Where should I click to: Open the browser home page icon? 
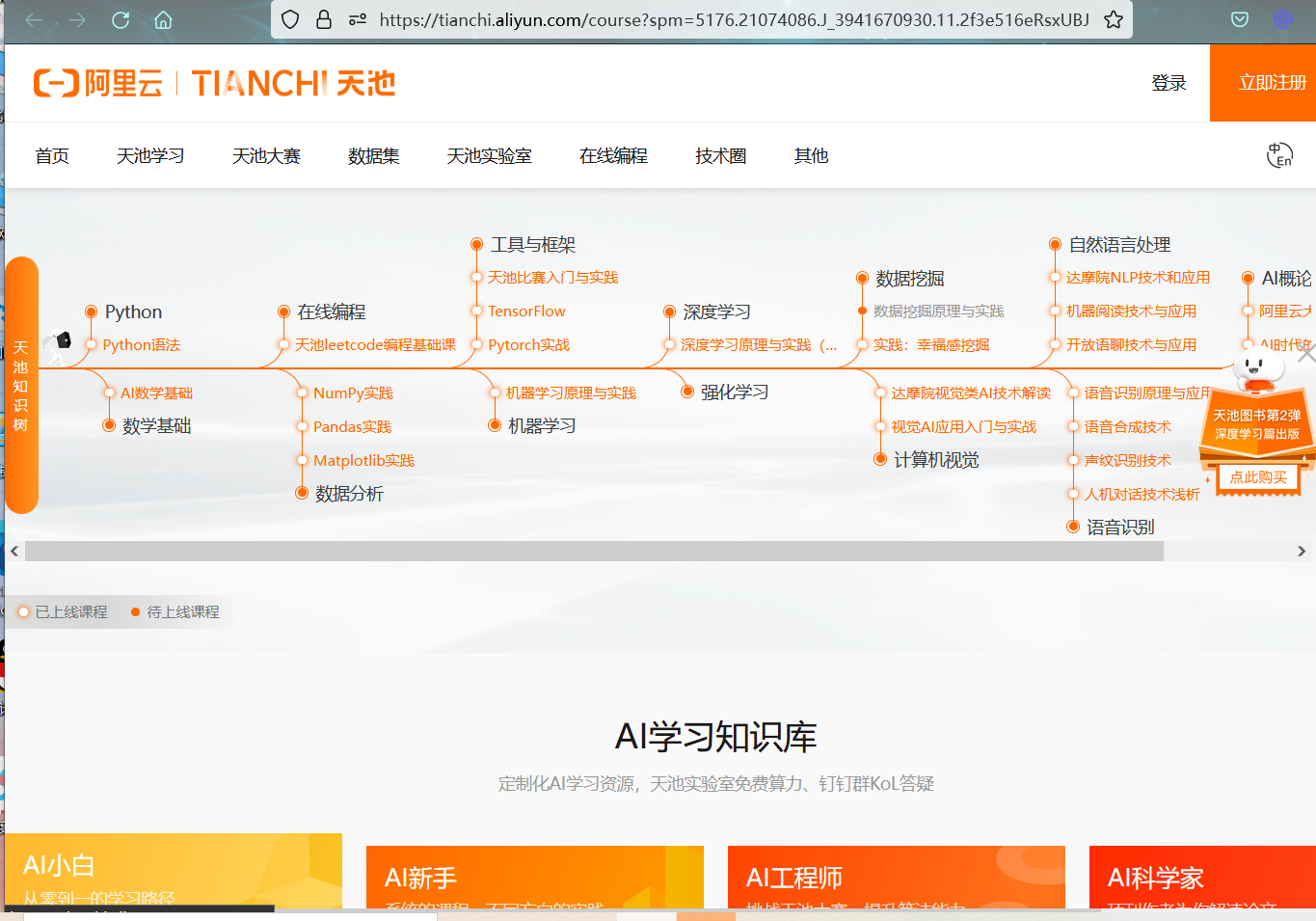click(163, 20)
